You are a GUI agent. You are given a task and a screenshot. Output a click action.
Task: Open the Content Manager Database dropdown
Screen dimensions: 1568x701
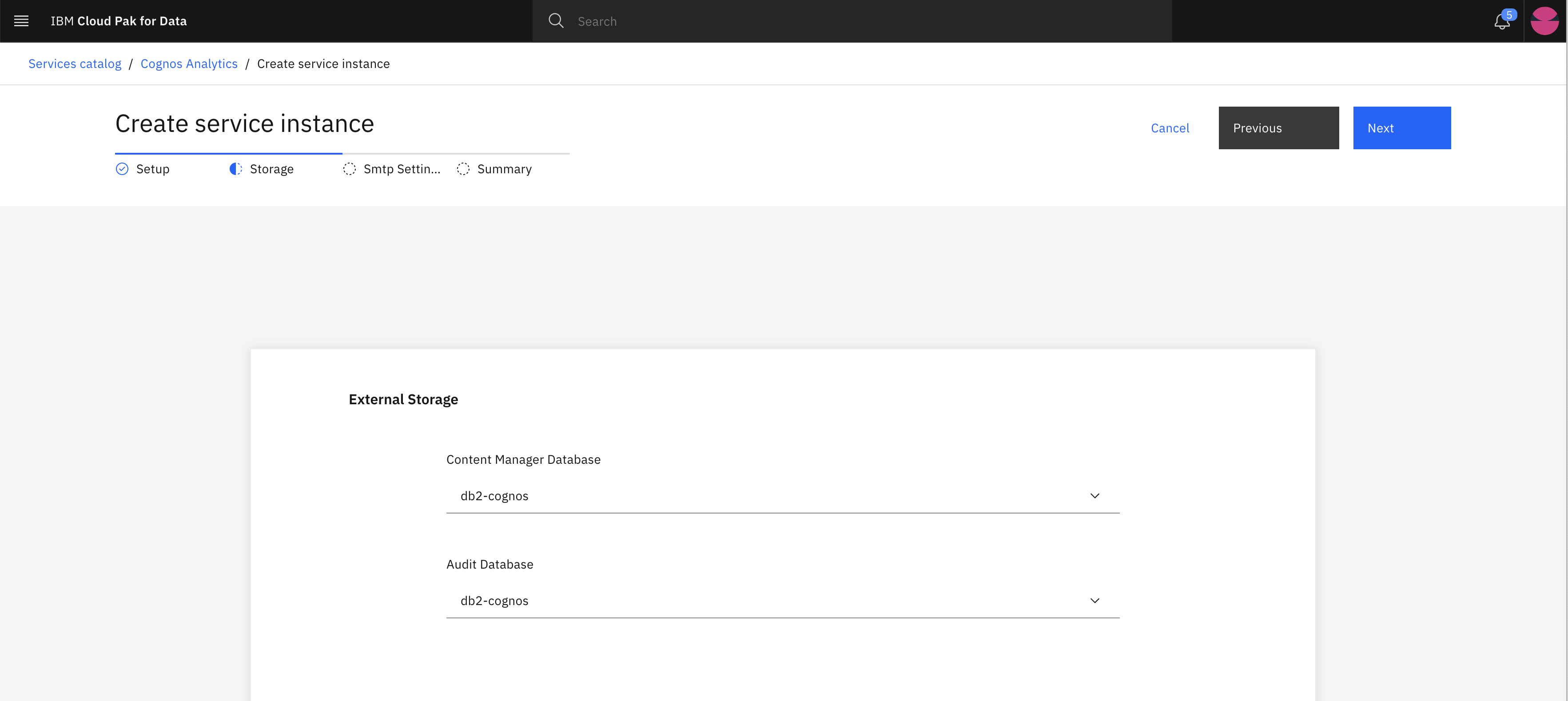(783, 496)
